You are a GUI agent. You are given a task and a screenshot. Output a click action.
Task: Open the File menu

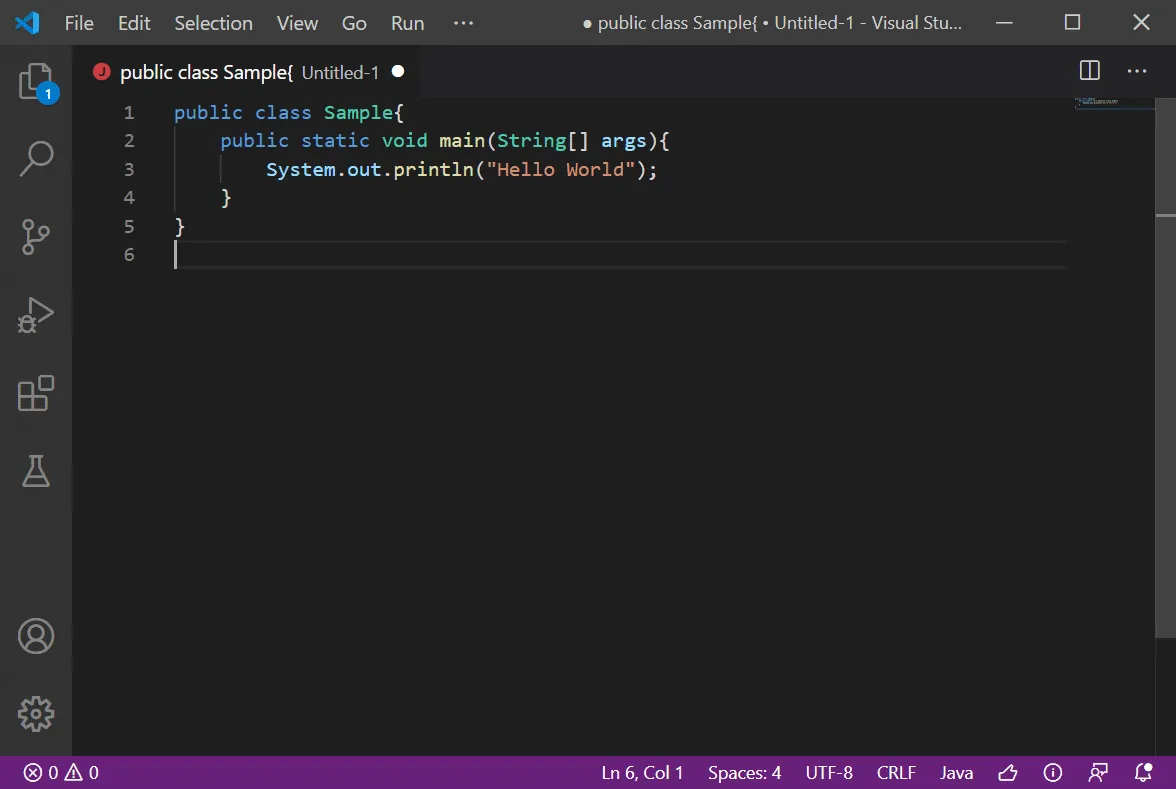(x=79, y=23)
